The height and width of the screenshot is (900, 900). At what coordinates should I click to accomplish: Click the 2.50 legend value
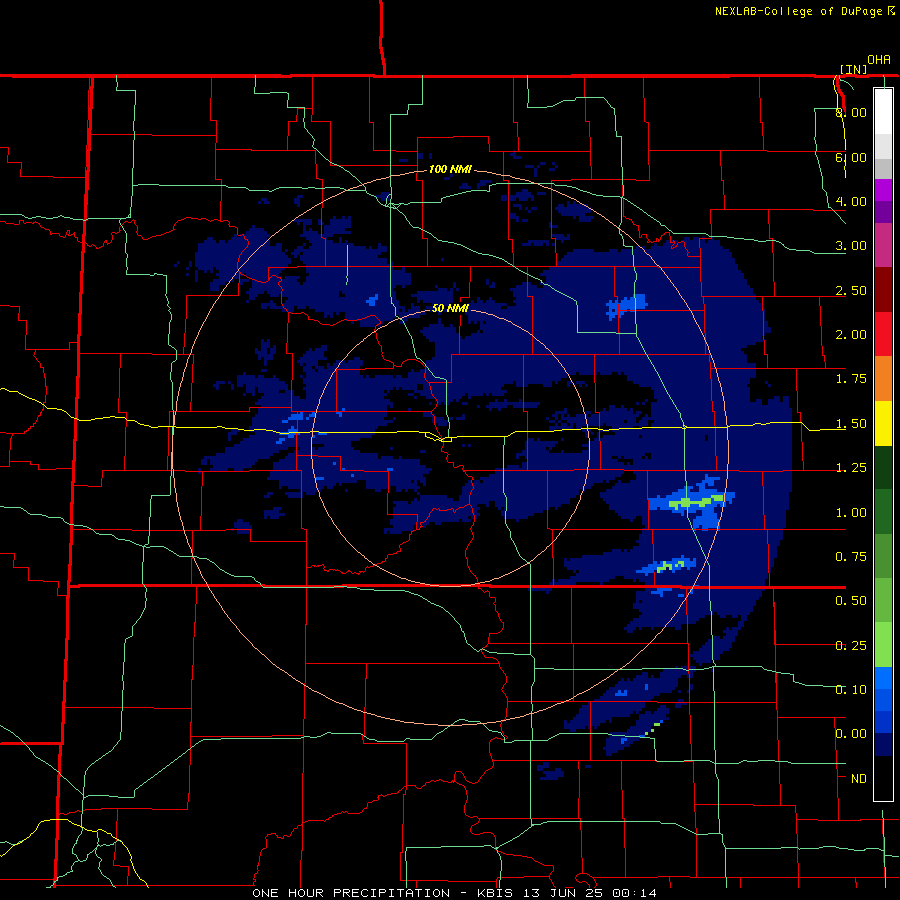click(x=851, y=290)
